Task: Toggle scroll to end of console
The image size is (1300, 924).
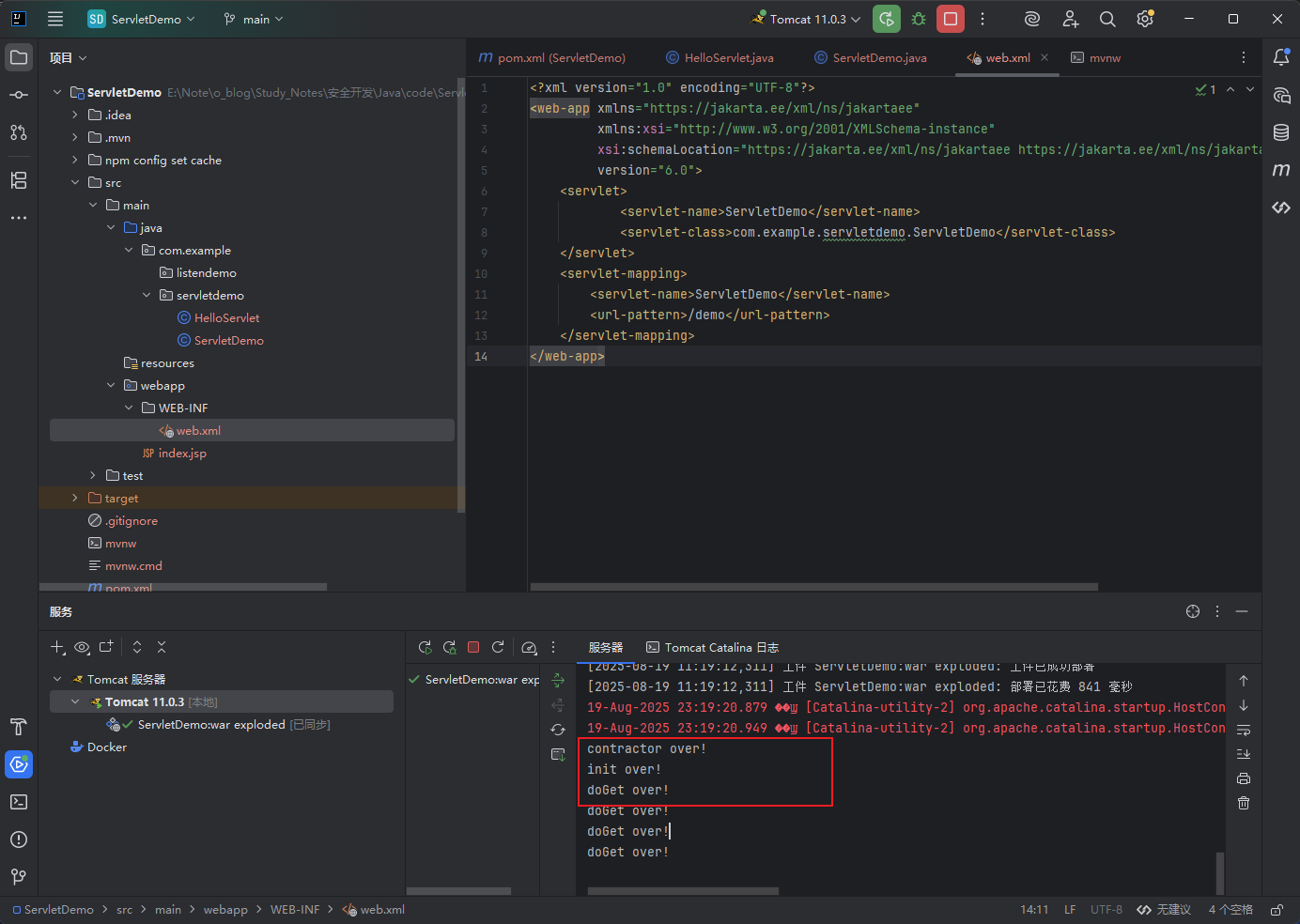Action: 1244,754
